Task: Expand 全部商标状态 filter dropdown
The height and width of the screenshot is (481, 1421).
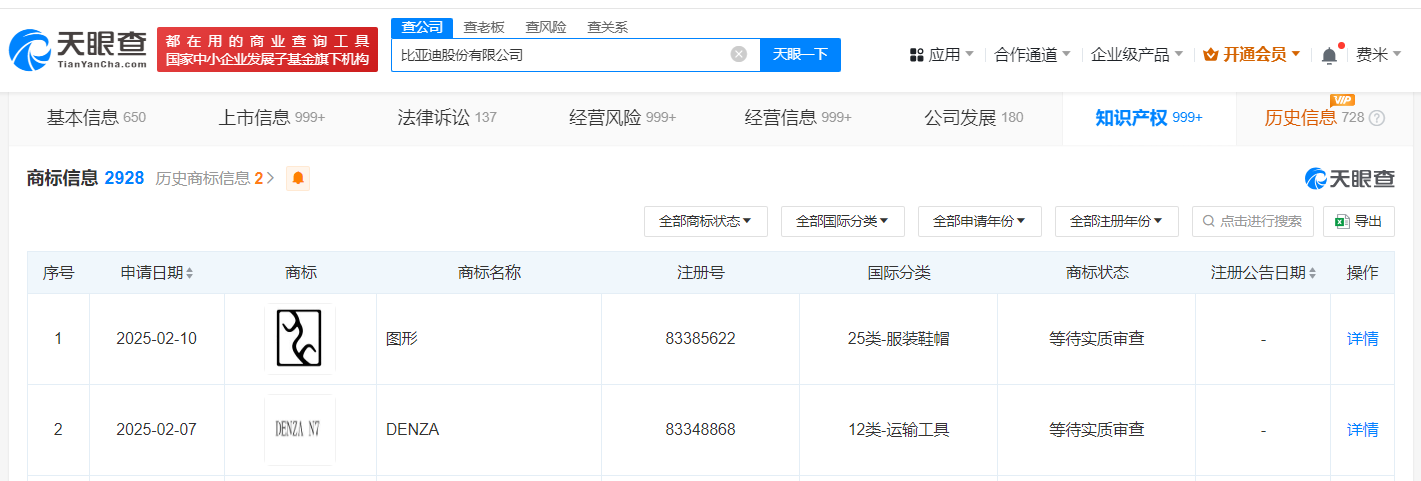Action: coord(705,221)
